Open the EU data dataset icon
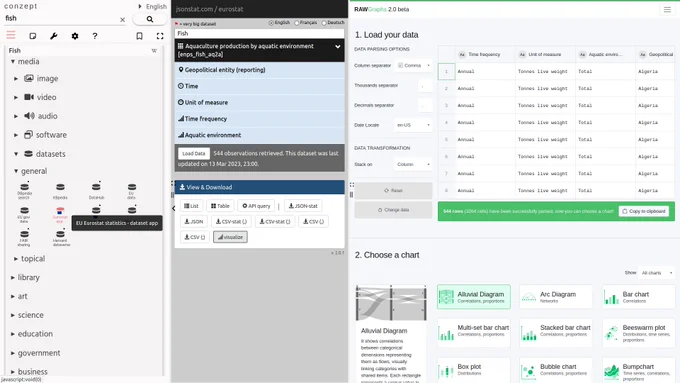The width and height of the screenshot is (680, 383). click(x=131, y=190)
